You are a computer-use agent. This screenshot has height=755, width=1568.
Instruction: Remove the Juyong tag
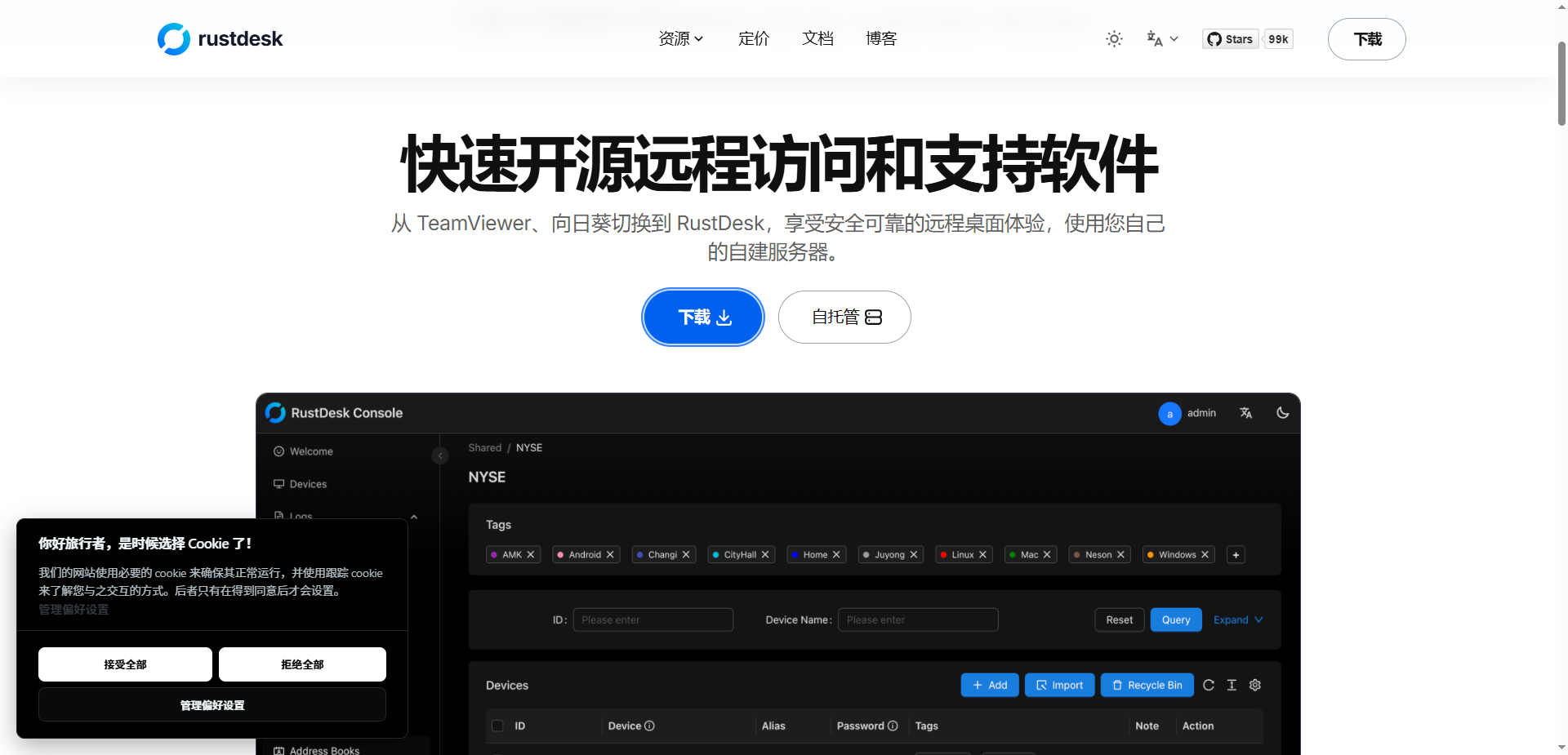pos(914,554)
